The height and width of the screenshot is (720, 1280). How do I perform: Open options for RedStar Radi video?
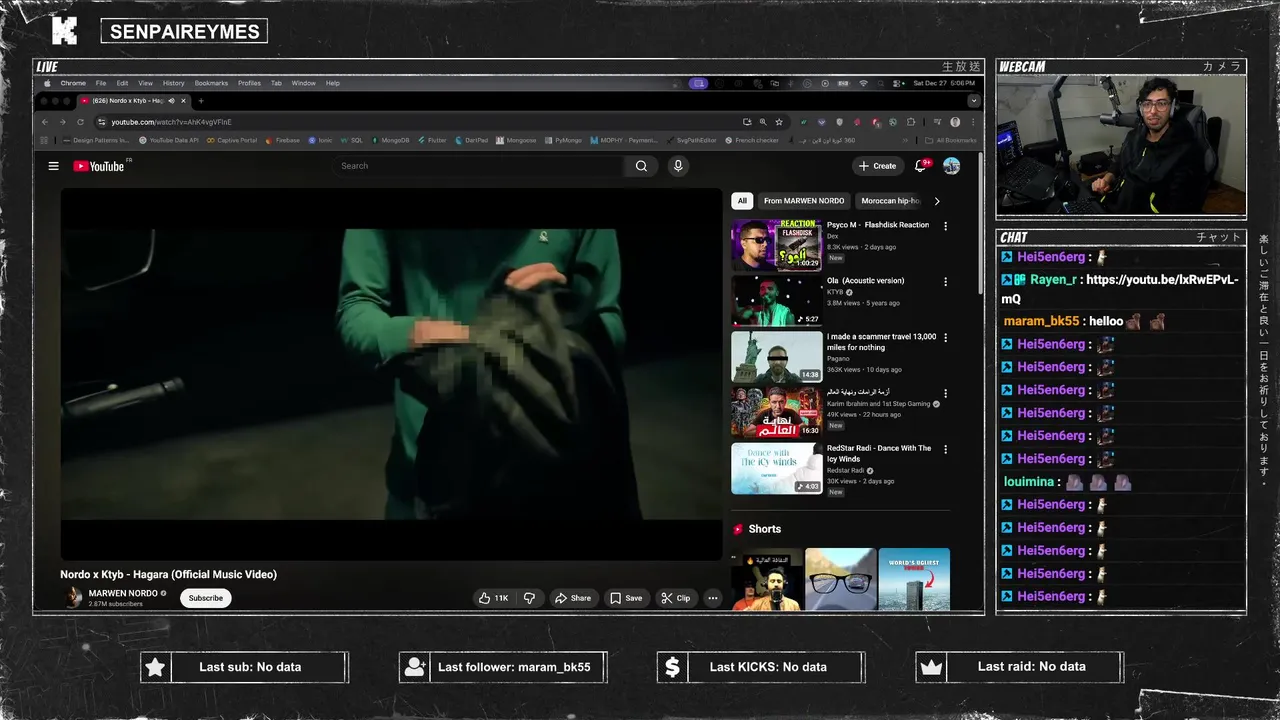[x=945, y=450]
